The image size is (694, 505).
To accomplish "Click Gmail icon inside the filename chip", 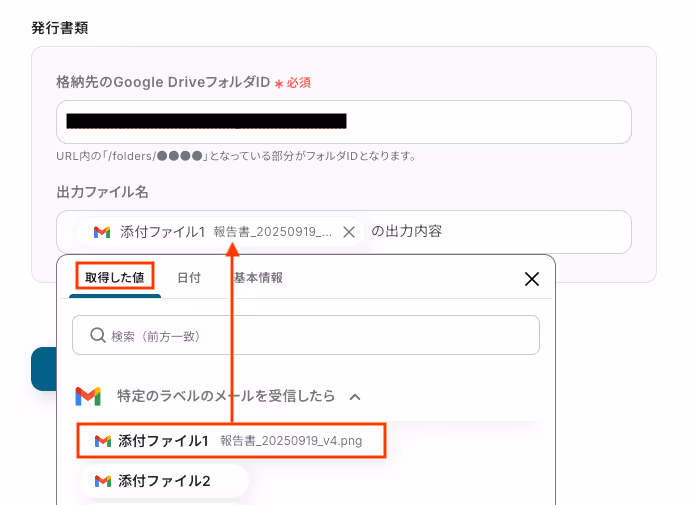I will 102,232.
